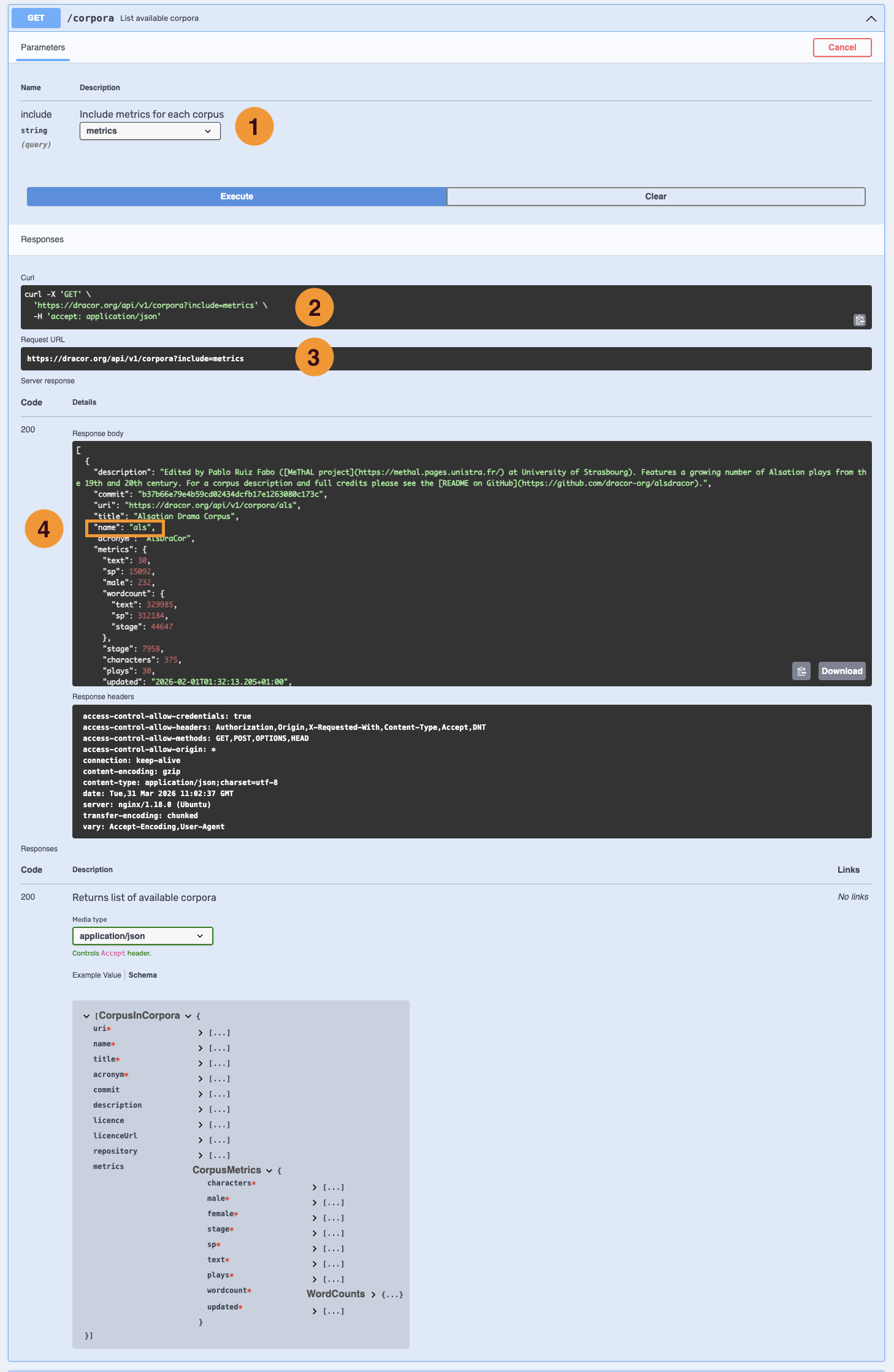Image resolution: width=894 pixels, height=1372 pixels.
Task: Collapse the CorpusMetrics schema chevron
Action: (269, 1171)
